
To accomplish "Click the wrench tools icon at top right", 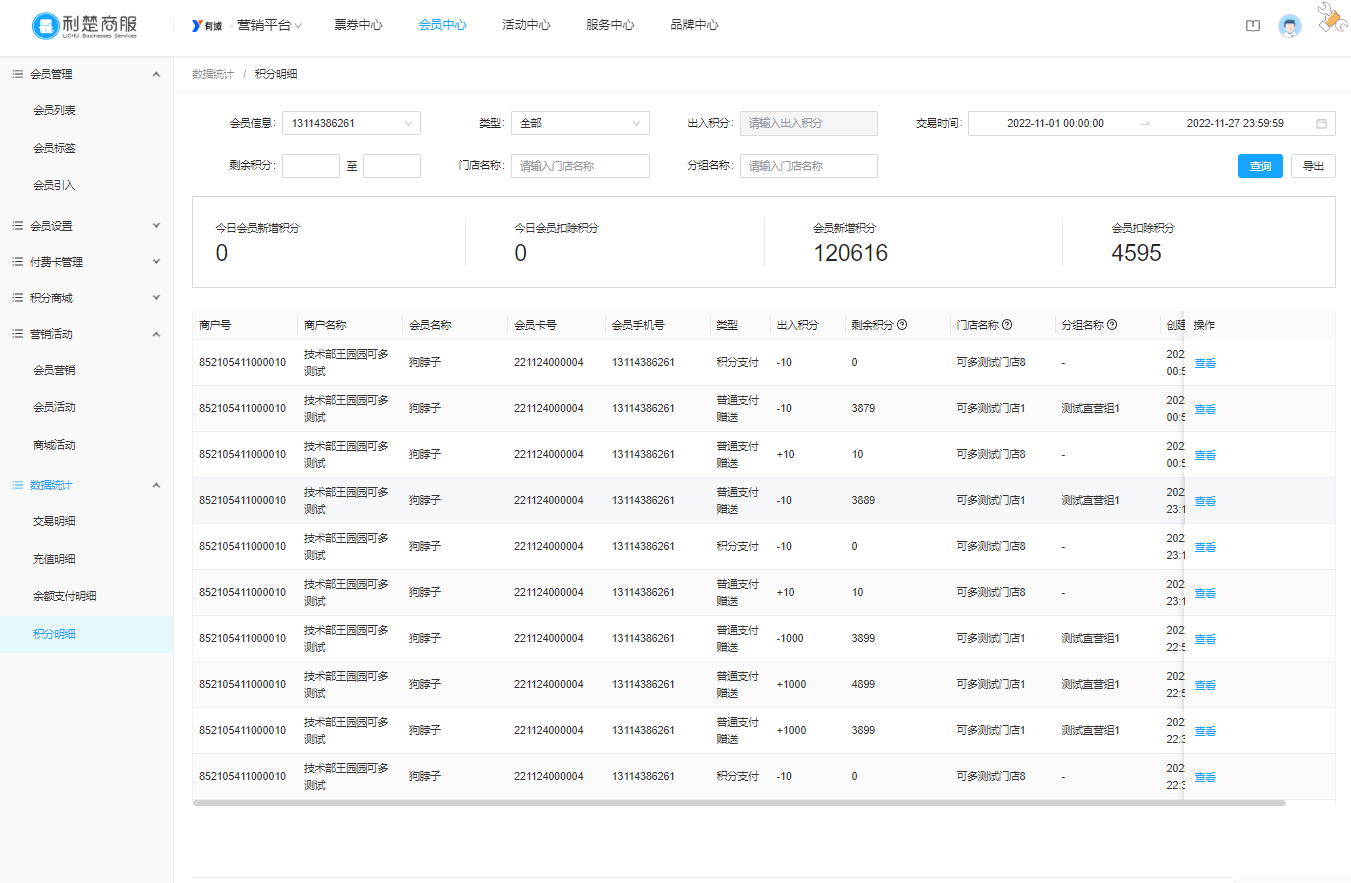I will coord(1333,19).
